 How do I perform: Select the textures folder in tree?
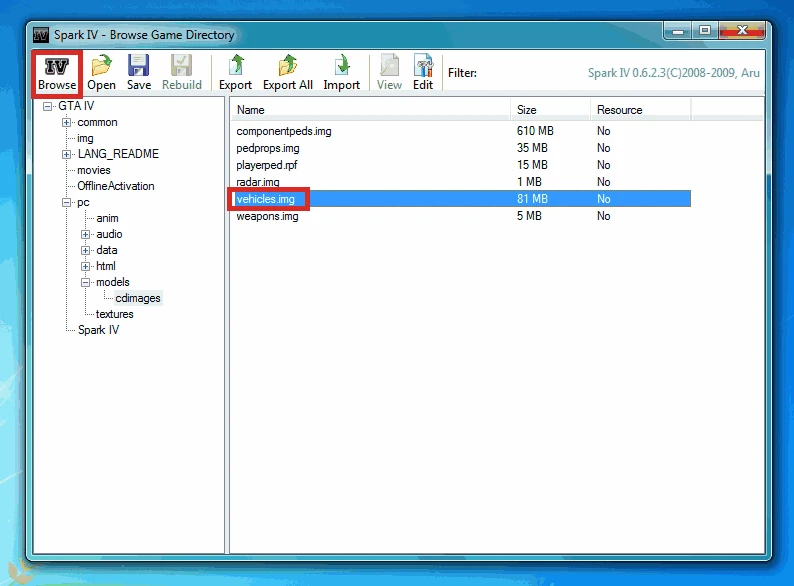coord(114,314)
